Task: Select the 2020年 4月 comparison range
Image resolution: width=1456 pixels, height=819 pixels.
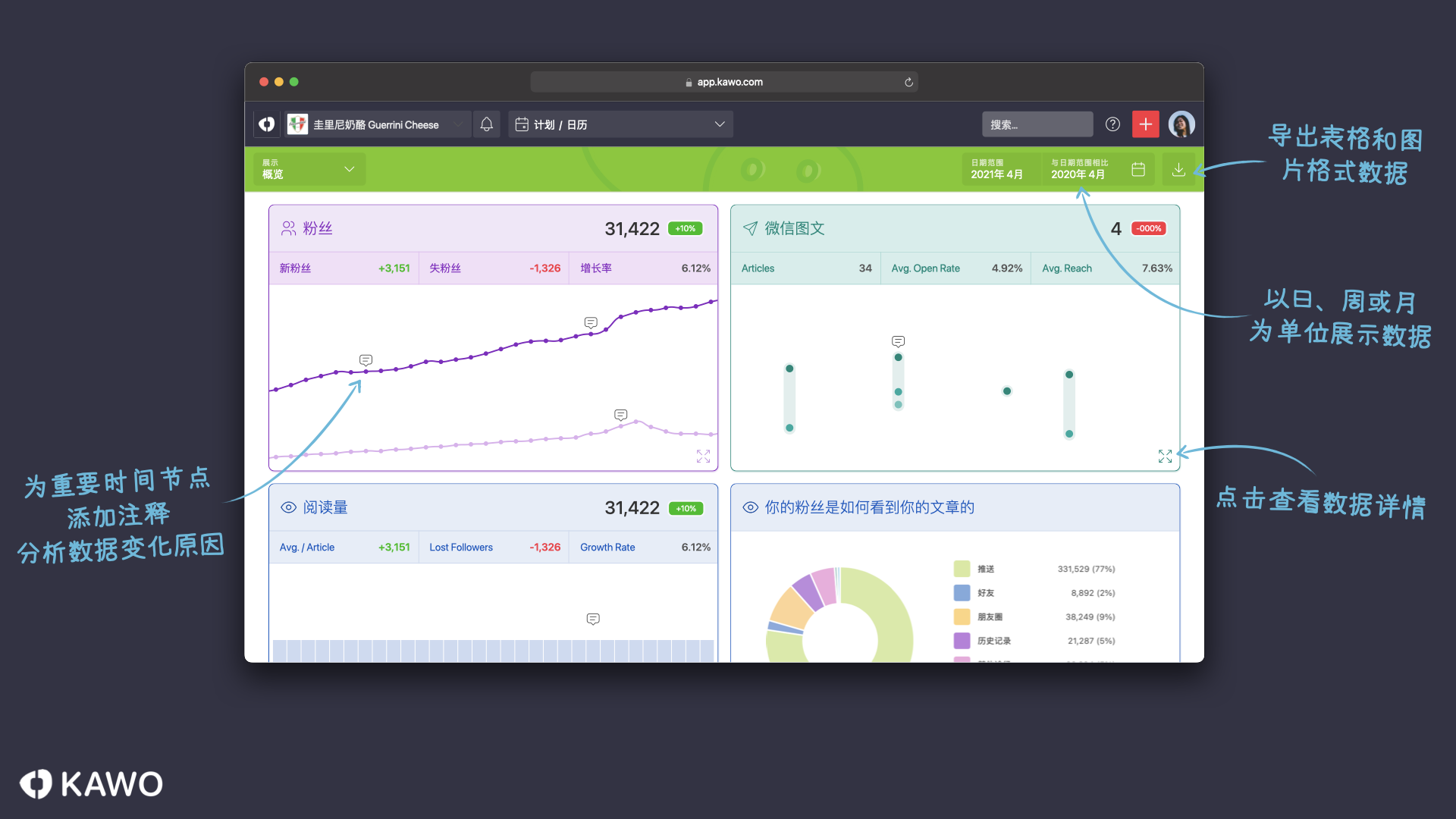Action: pos(1079,169)
